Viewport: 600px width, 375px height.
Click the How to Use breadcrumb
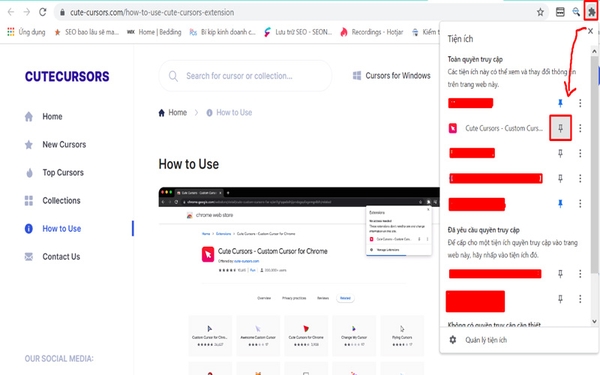tap(229, 112)
